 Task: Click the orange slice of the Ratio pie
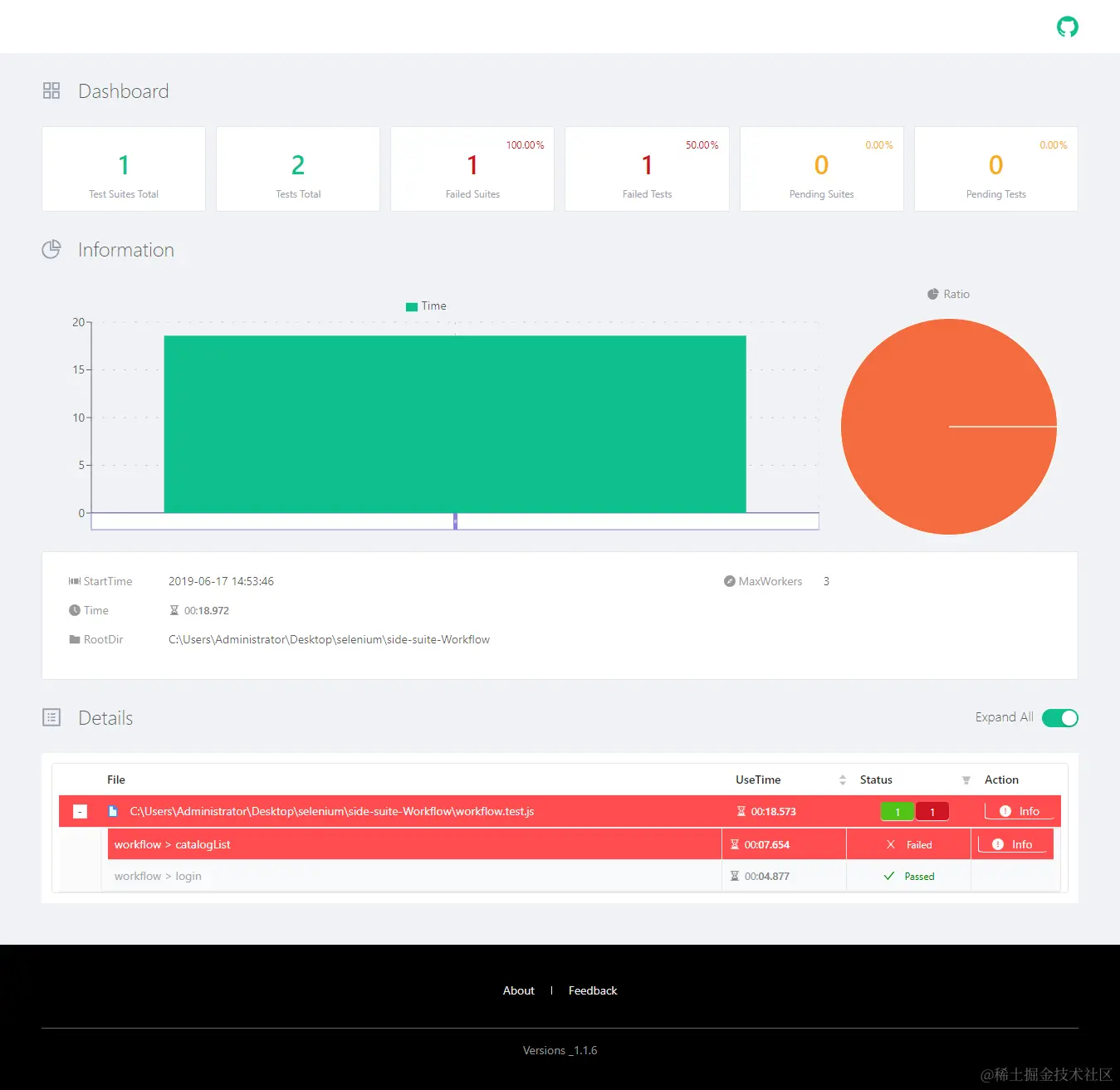pos(930,390)
